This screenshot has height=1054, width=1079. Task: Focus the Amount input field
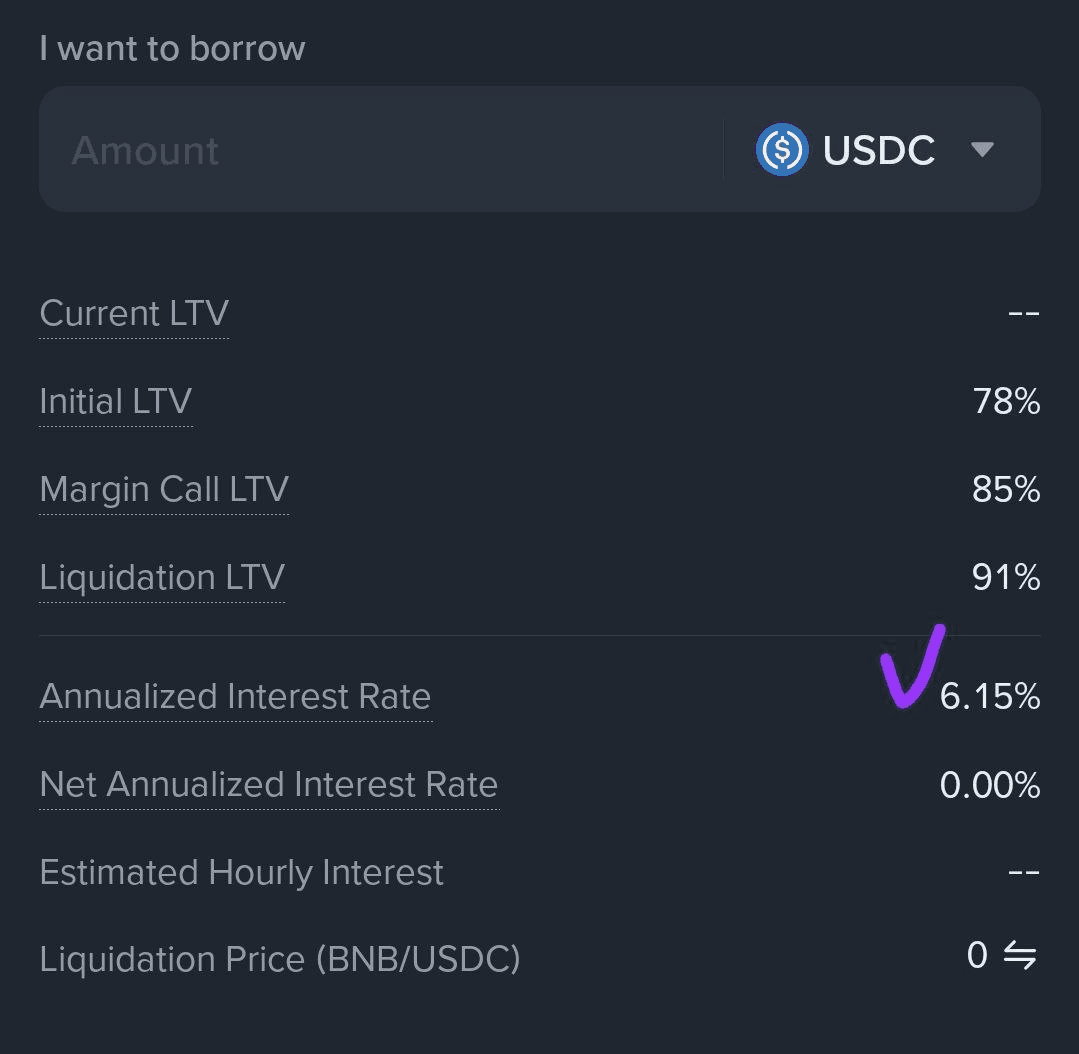pos(380,149)
